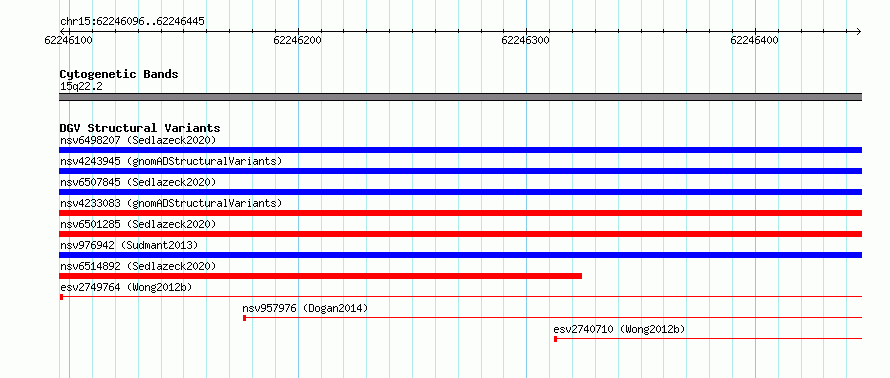The height and width of the screenshot is (378, 890).
Task: Select the blue bar under nsv976942
Action: point(460,255)
